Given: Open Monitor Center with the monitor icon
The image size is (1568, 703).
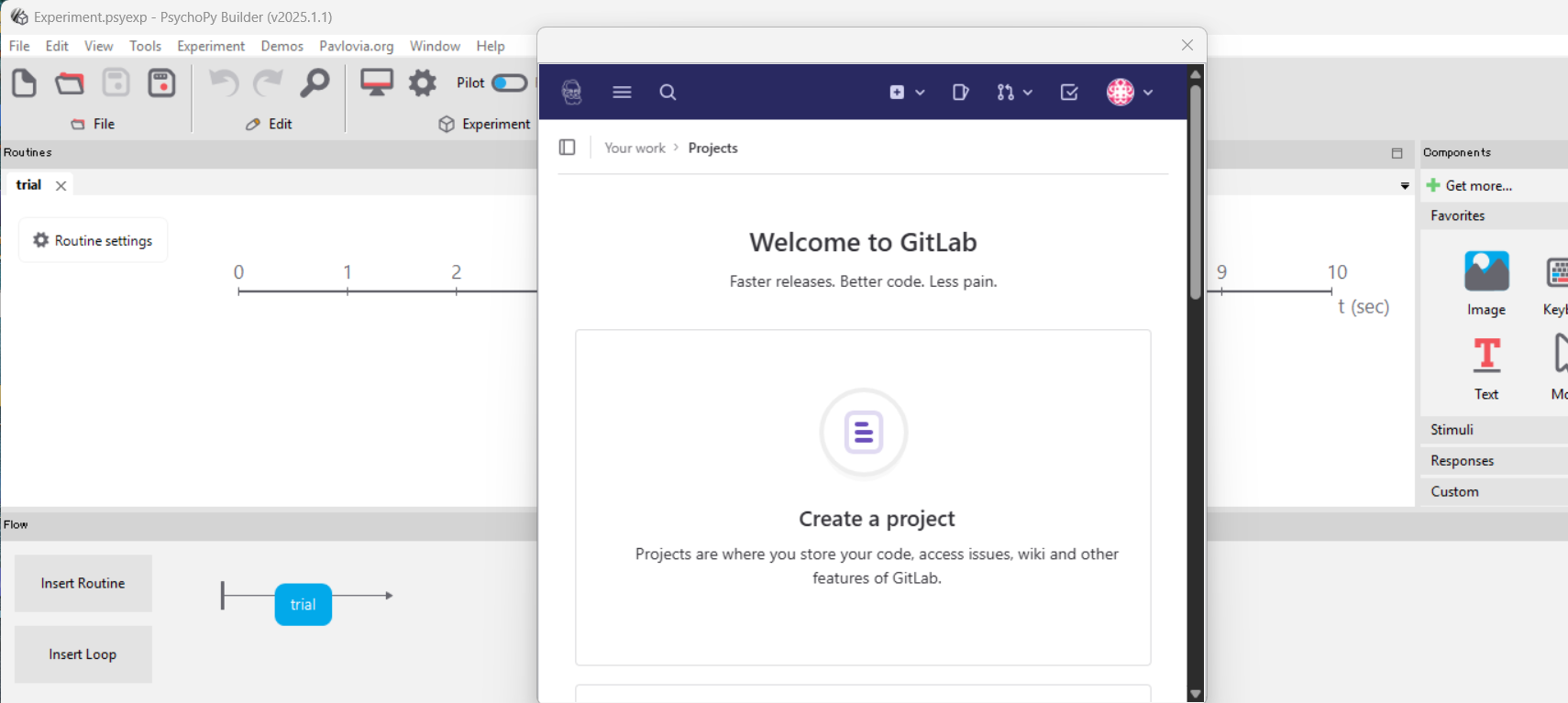Looking at the screenshot, I should (376, 83).
